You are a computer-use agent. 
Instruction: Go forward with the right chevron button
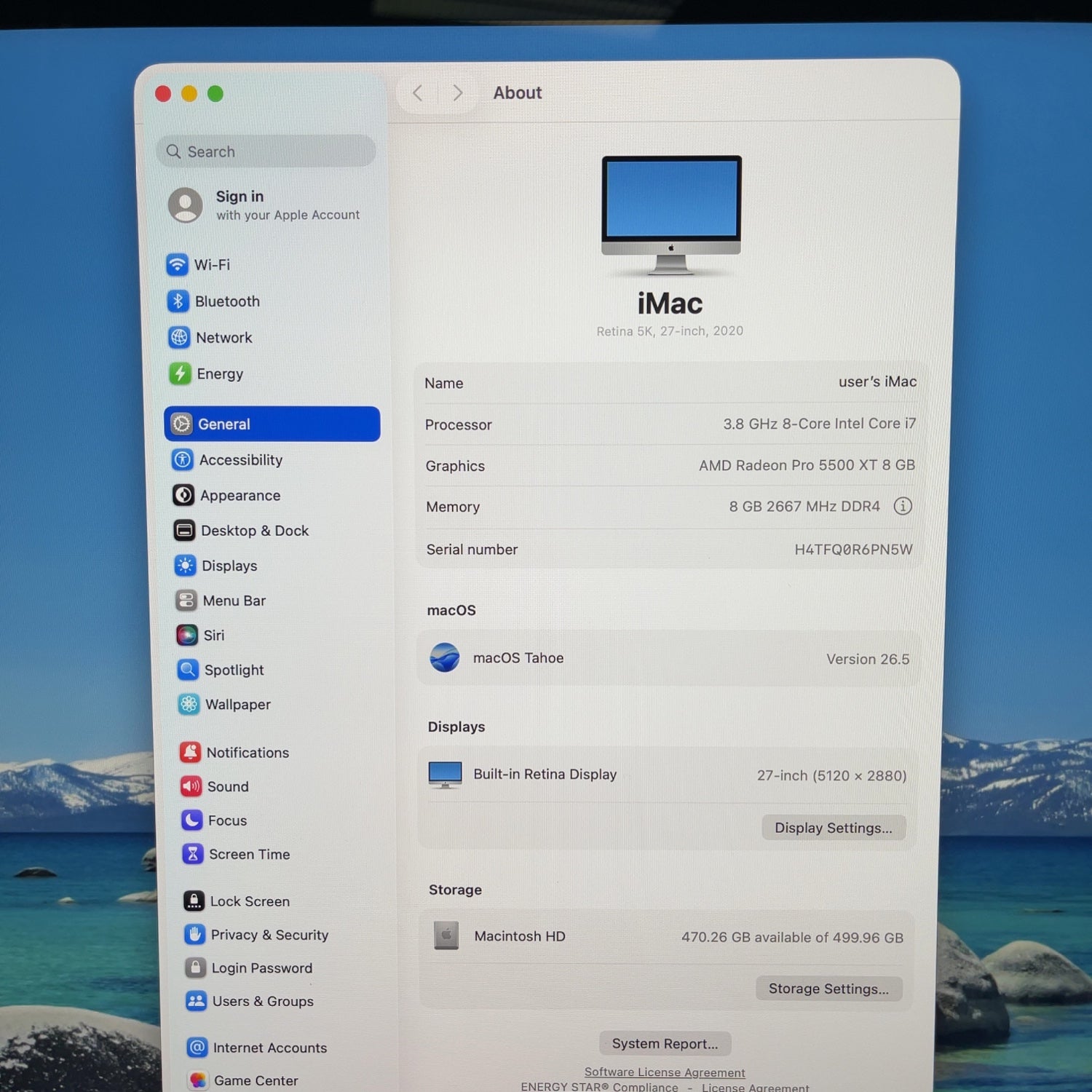coord(457,93)
